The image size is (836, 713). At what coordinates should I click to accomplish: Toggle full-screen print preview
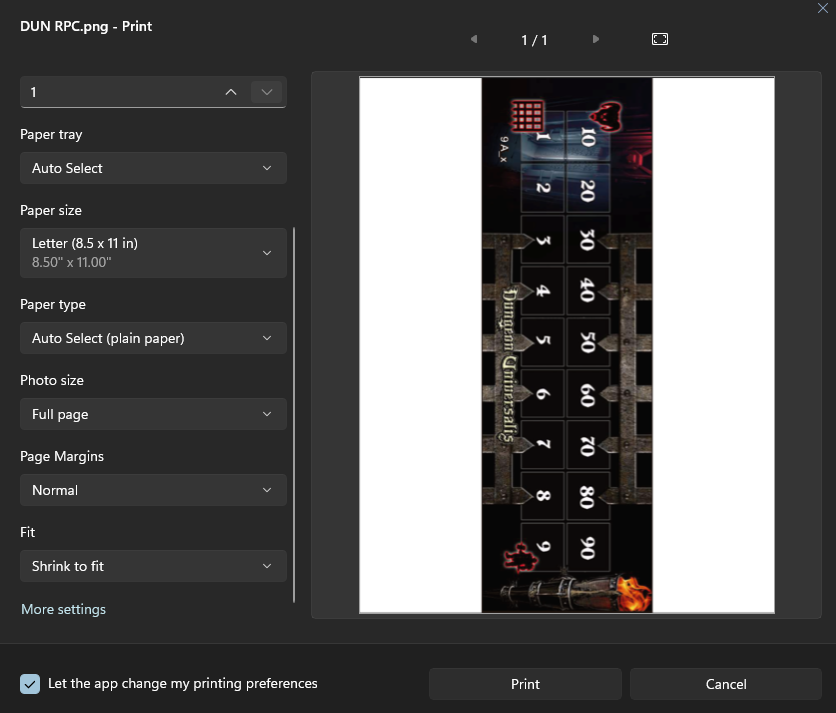(660, 39)
